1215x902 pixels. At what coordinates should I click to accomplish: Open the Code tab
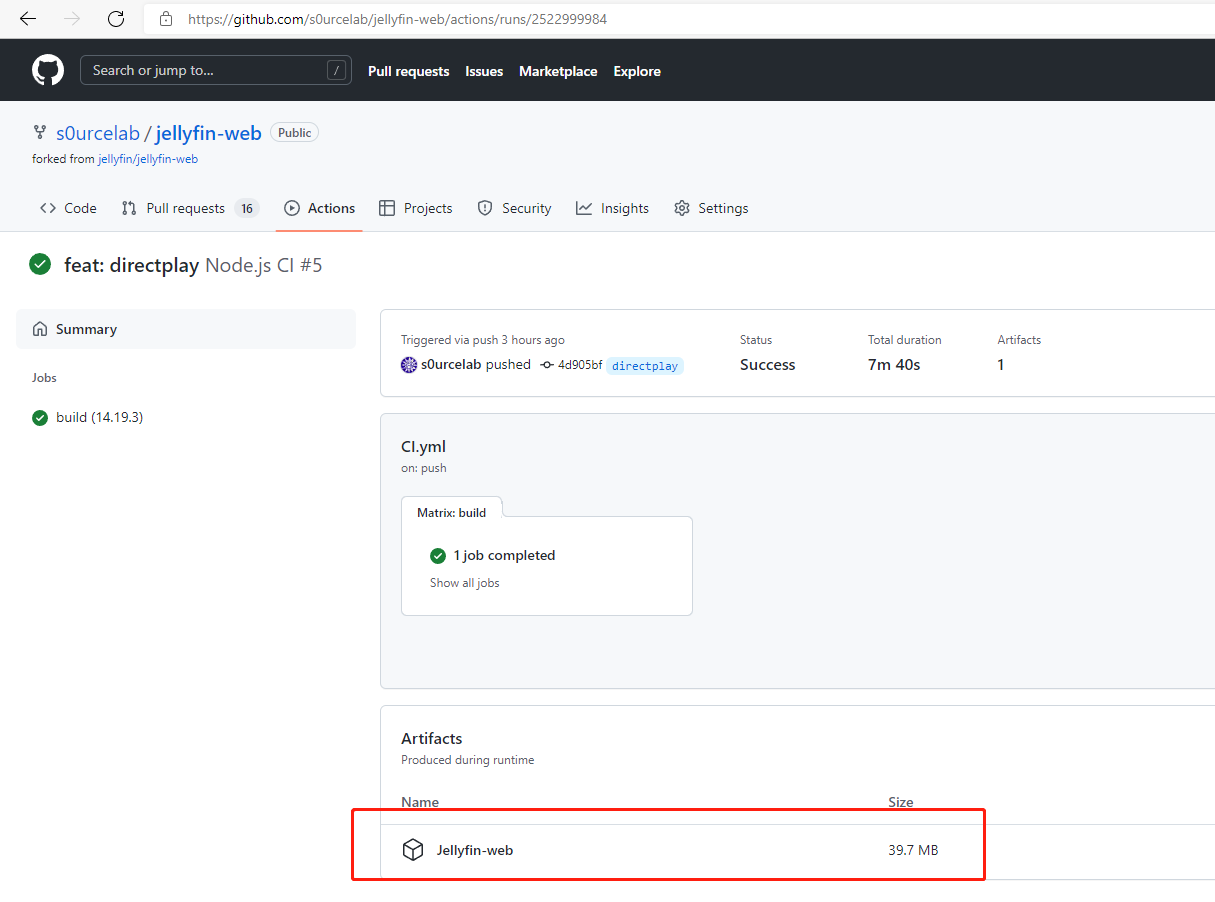pyautogui.click(x=69, y=208)
